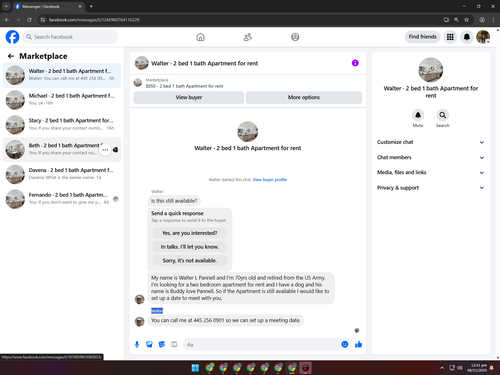The image size is (500, 375).
Task: Follow the View buyer profile link
Action: coord(270,180)
